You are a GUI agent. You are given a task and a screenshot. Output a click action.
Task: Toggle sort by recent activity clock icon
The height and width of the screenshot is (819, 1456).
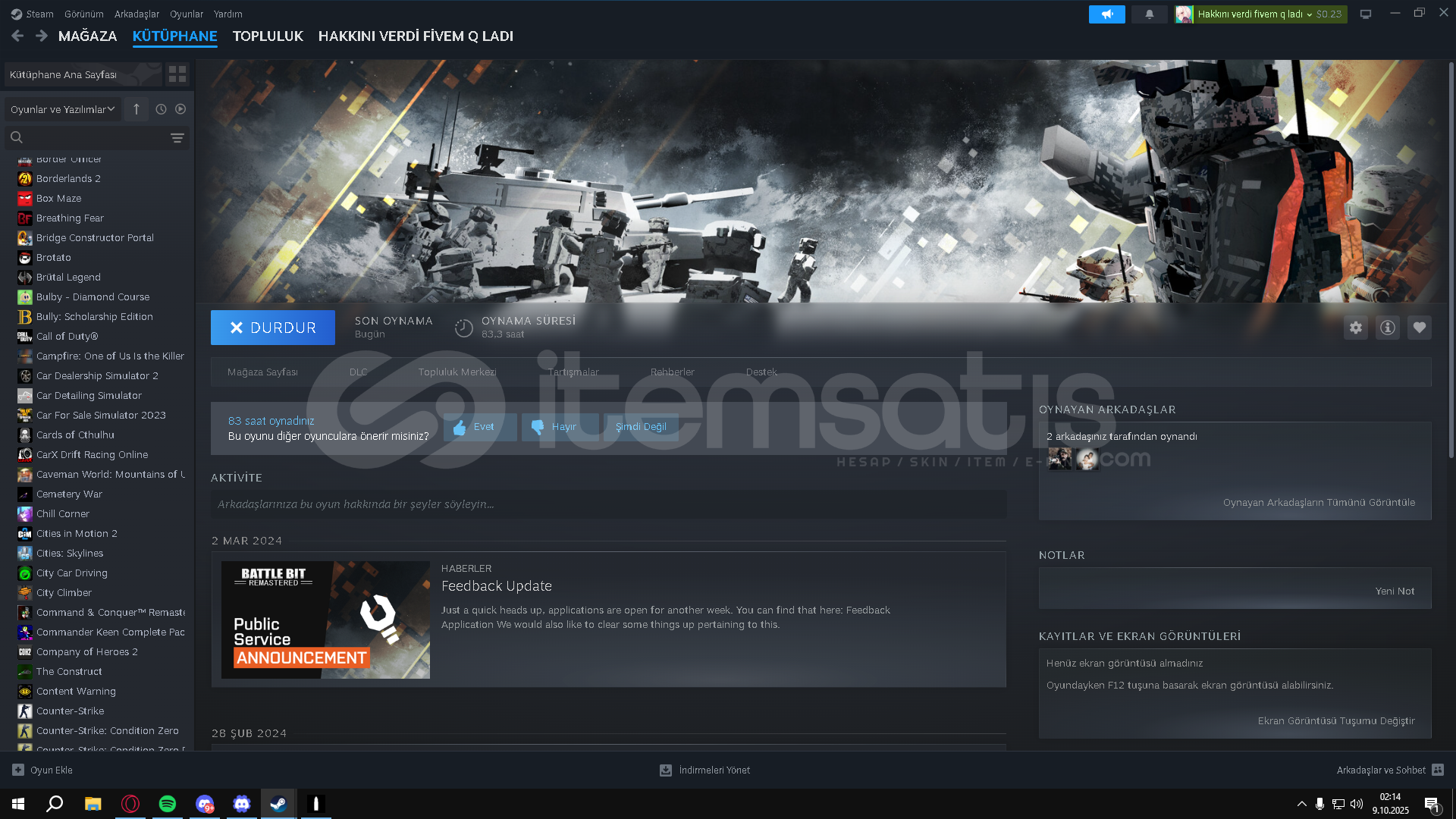coord(161,109)
